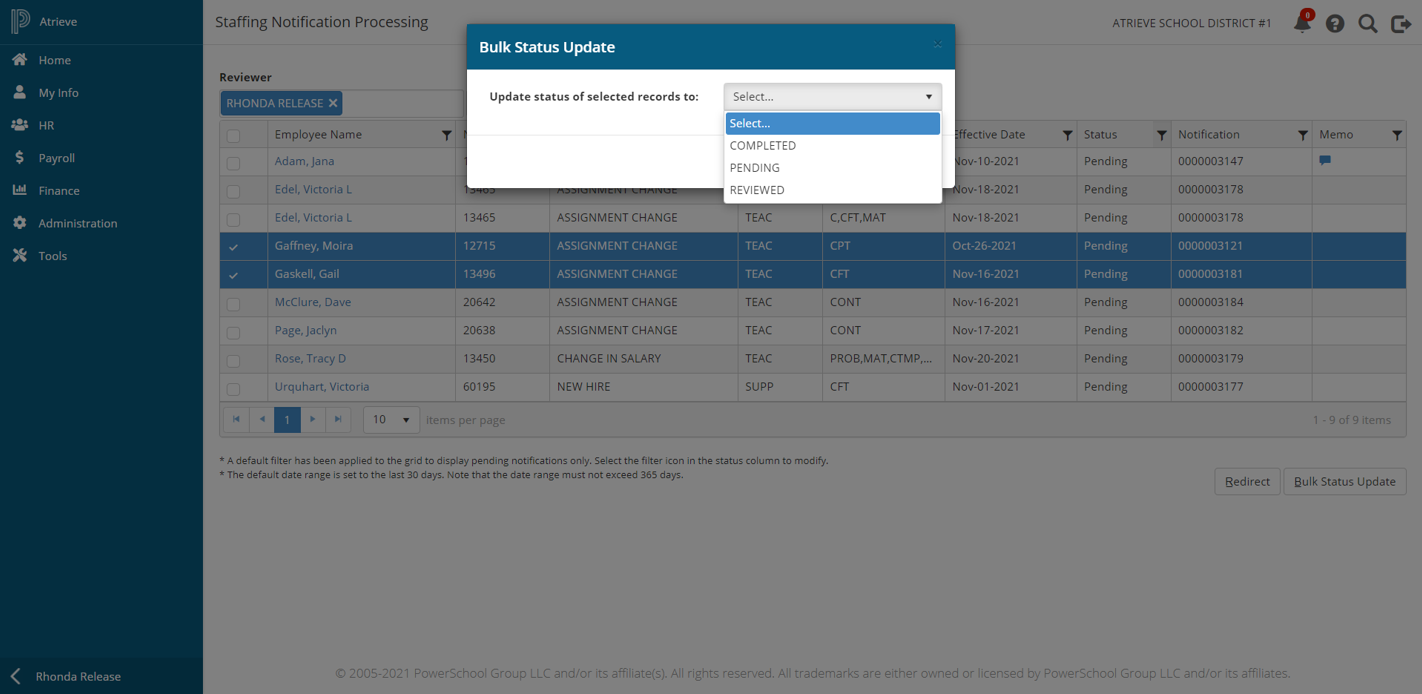Close the Bulk Status Update dialog
1422x694 pixels.
pos(937,45)
